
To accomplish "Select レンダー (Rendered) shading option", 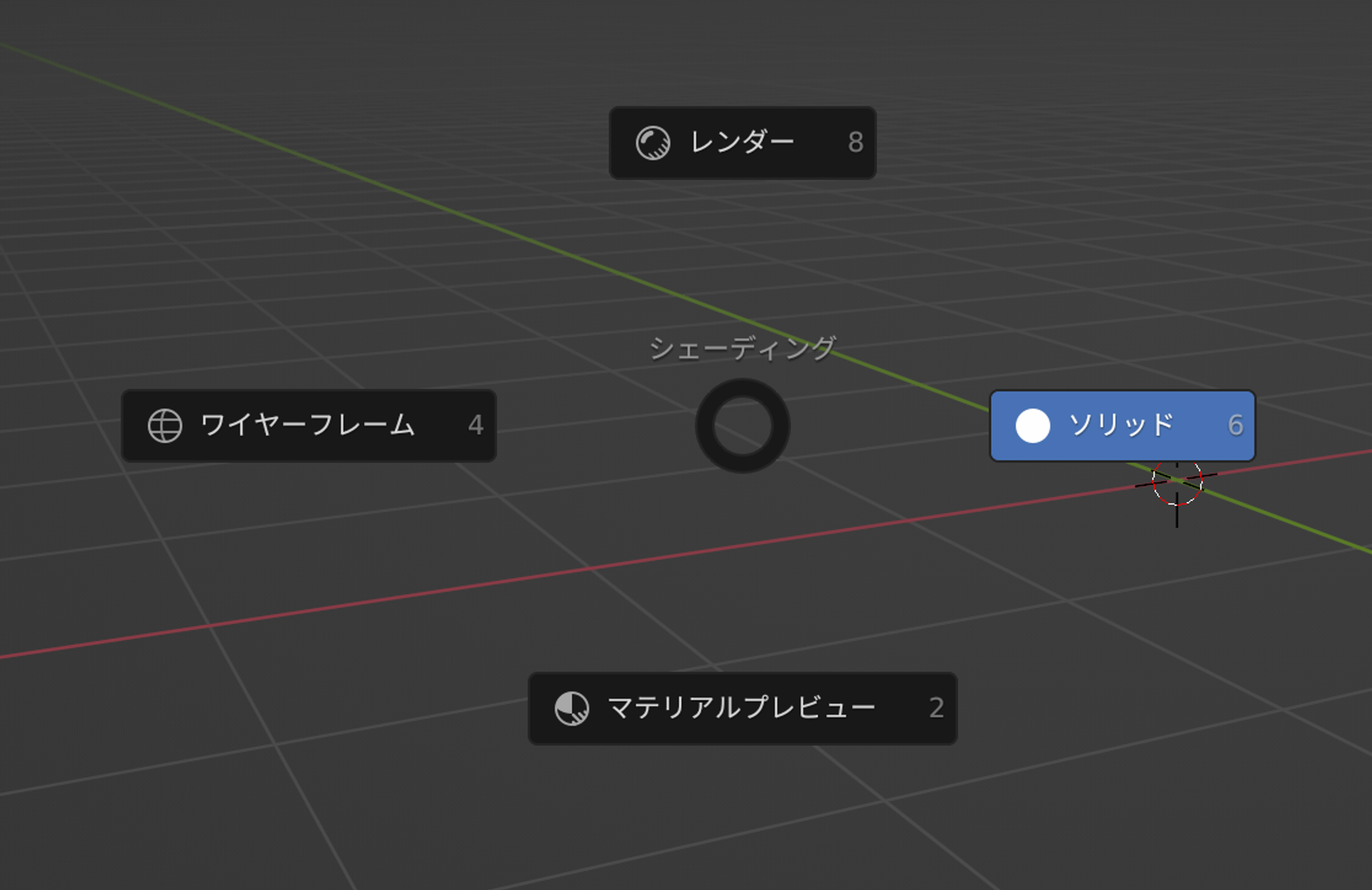I will pos(742,143).
